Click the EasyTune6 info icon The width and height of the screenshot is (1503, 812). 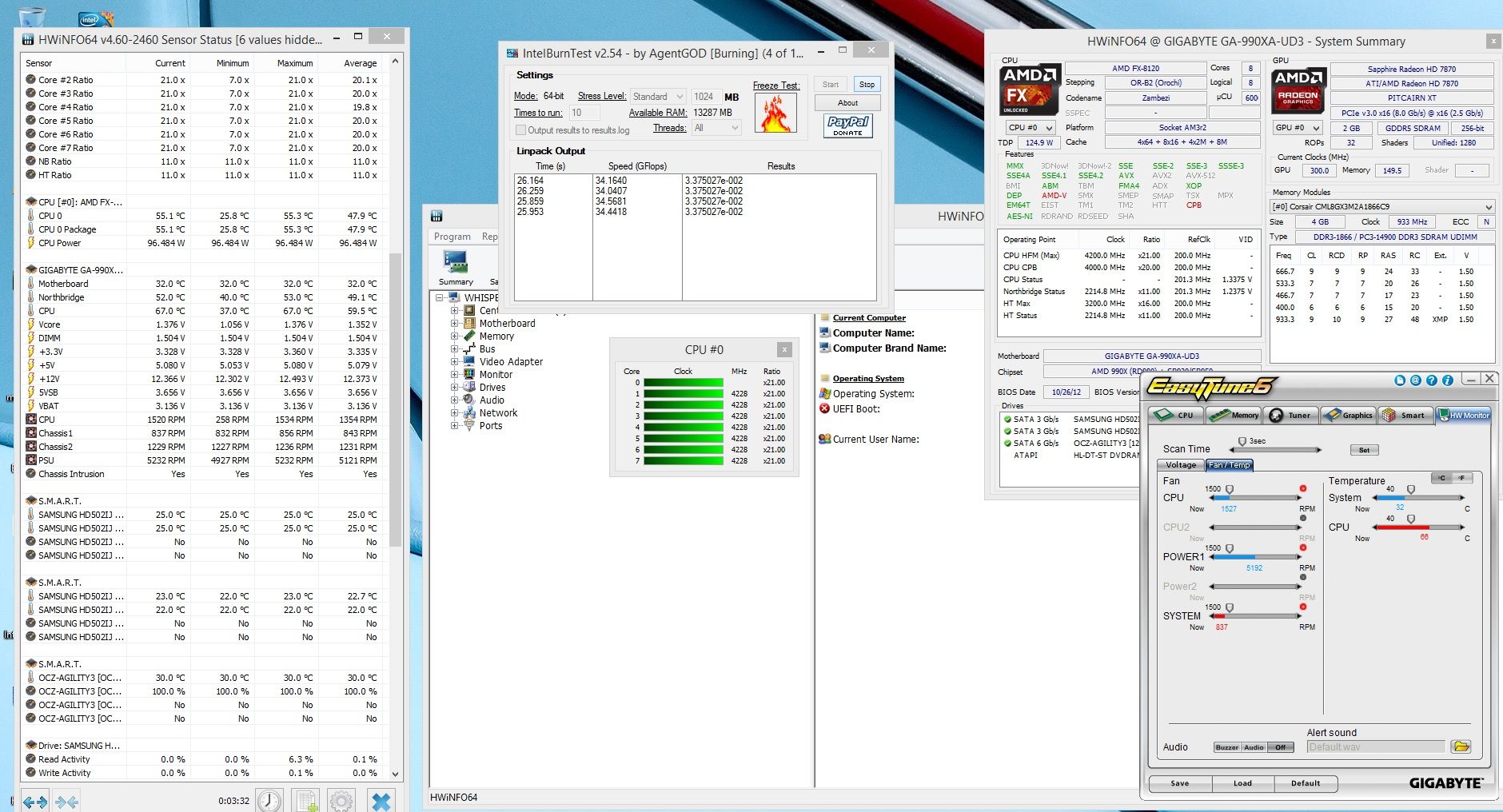tap(1447, 380)
